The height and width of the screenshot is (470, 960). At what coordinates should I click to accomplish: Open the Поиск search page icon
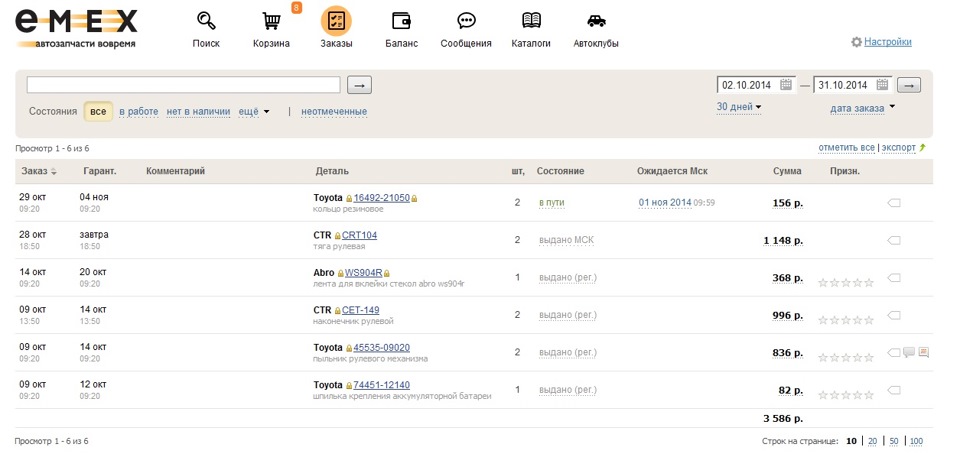(x=206, y=22)
